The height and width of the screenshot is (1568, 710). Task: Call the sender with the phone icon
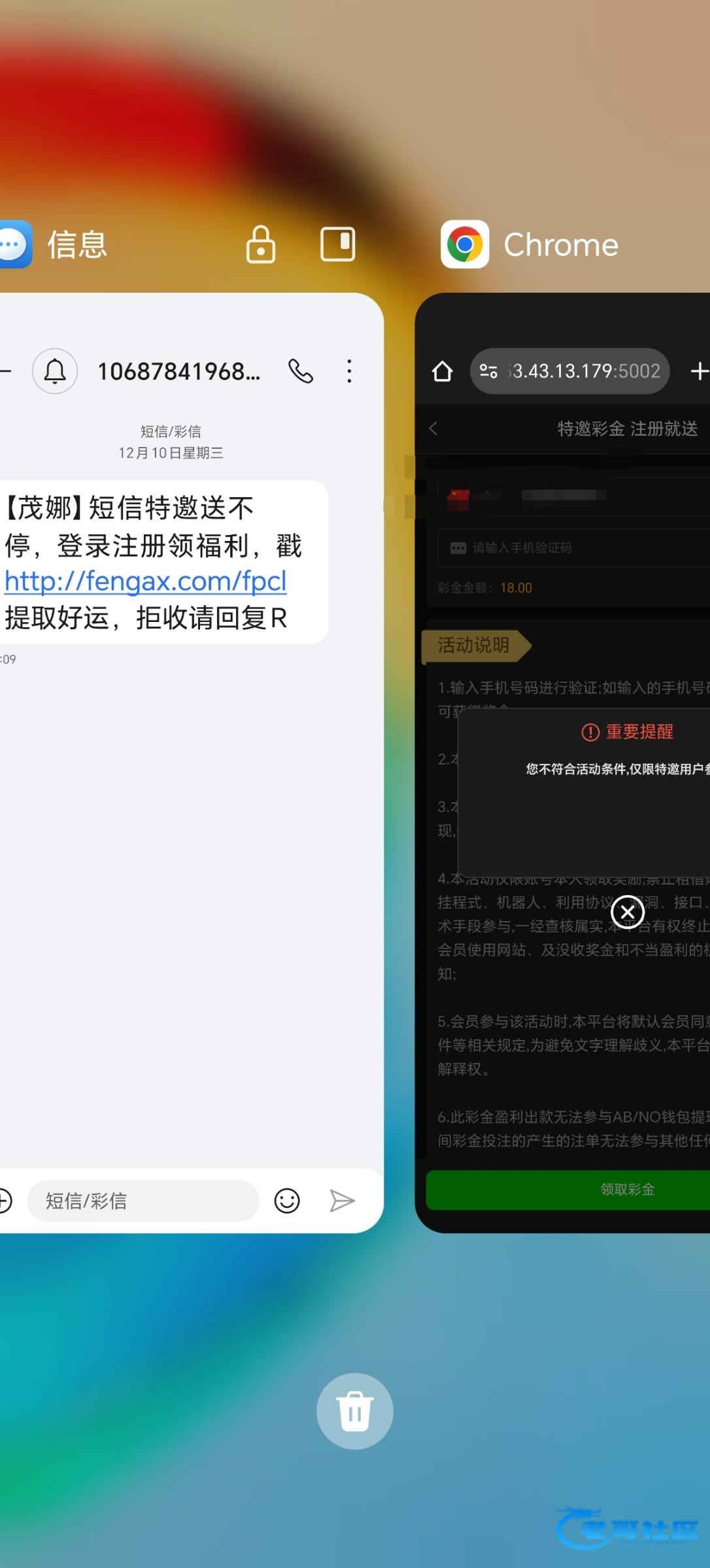[x=301, y=371]
